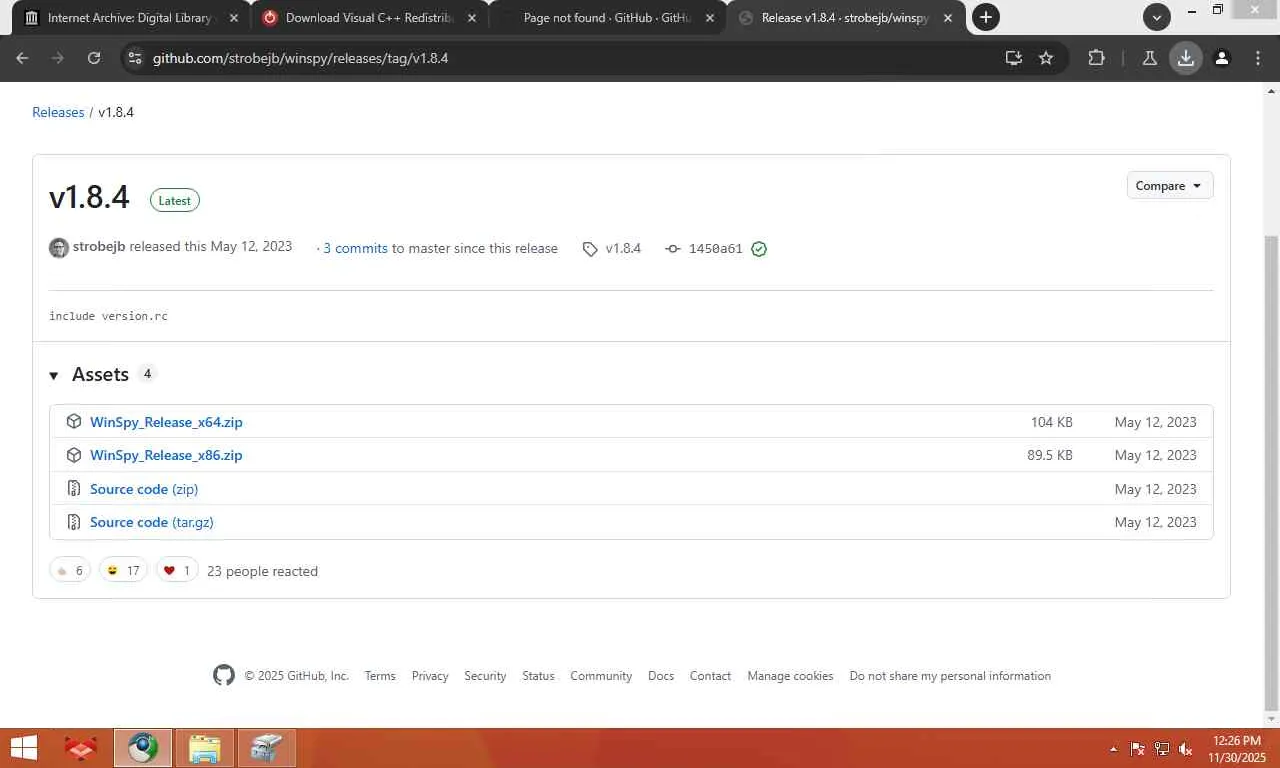Click file icon beside Source code (zip)
This screenshot has width=1280, height=768.
click(x=73, y=488)
